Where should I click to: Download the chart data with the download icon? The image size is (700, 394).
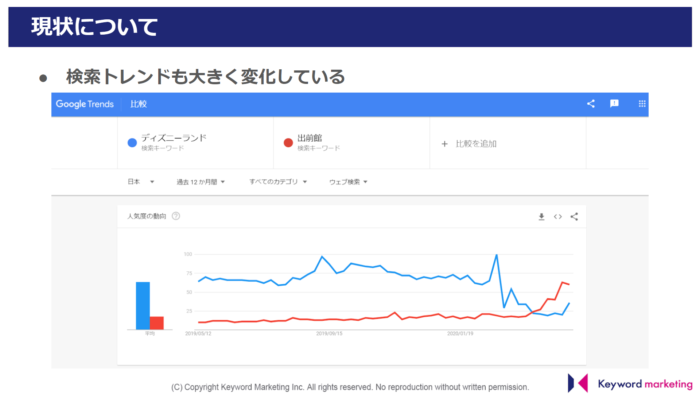541,217
